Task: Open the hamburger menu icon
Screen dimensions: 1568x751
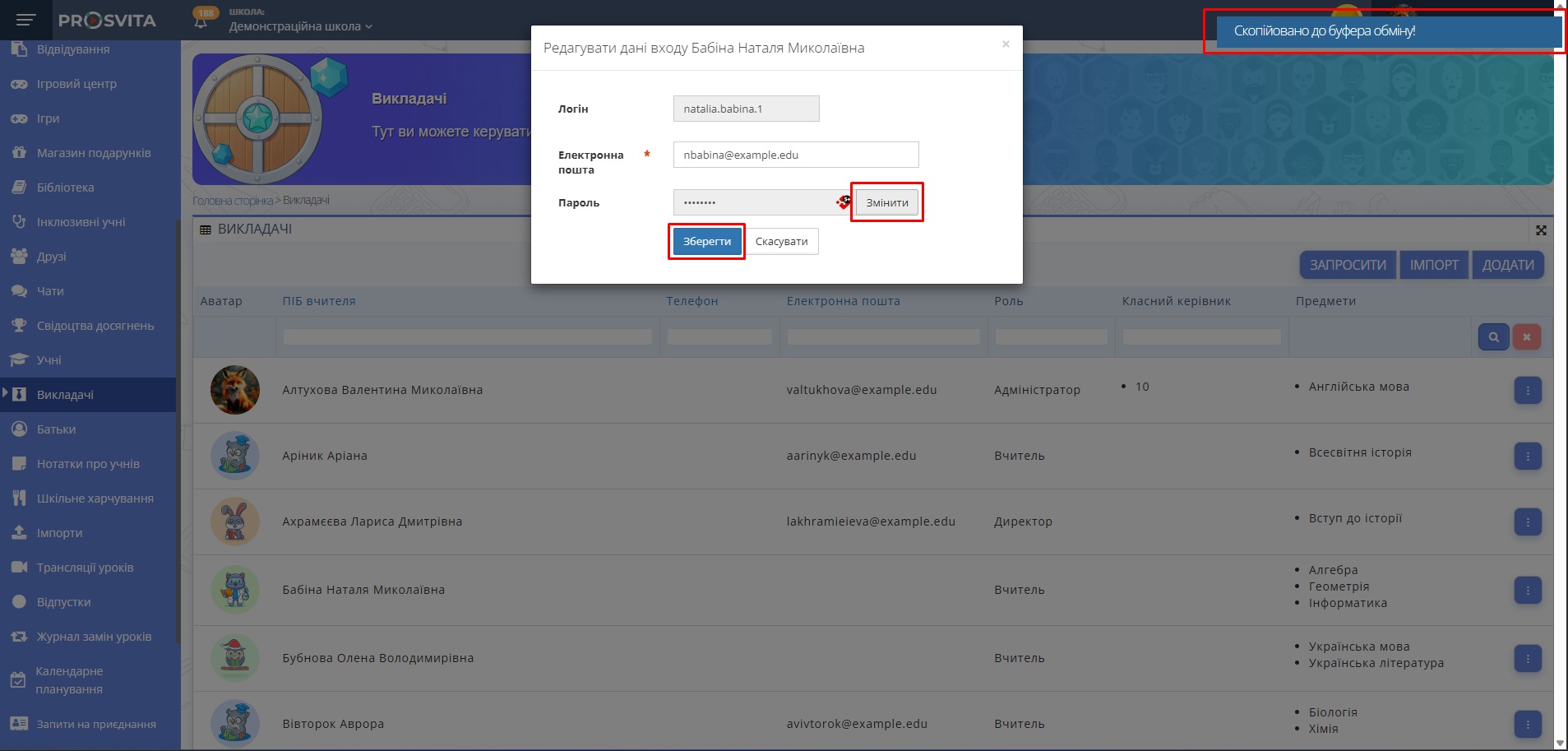Action: pos(25,20)
